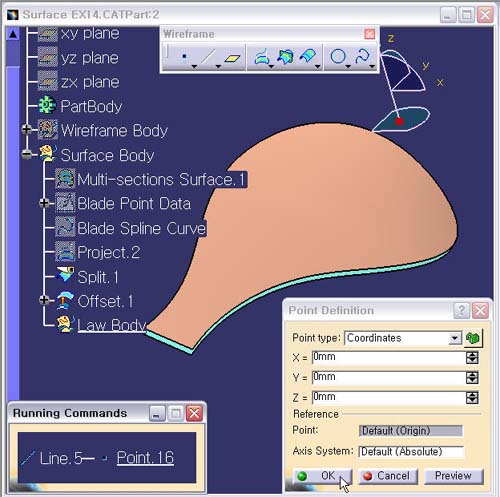
Task: Click the Z coordinate input field
Action: (x=388, y=397)
